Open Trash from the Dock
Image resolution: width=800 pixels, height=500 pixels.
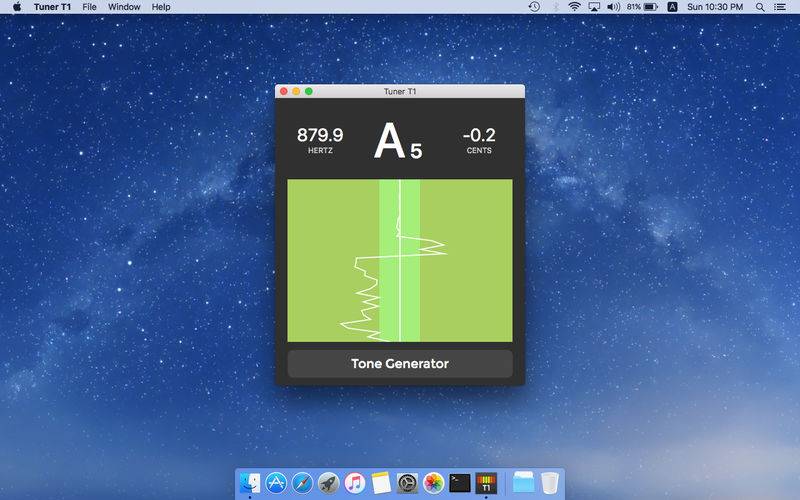coord(549,483)
